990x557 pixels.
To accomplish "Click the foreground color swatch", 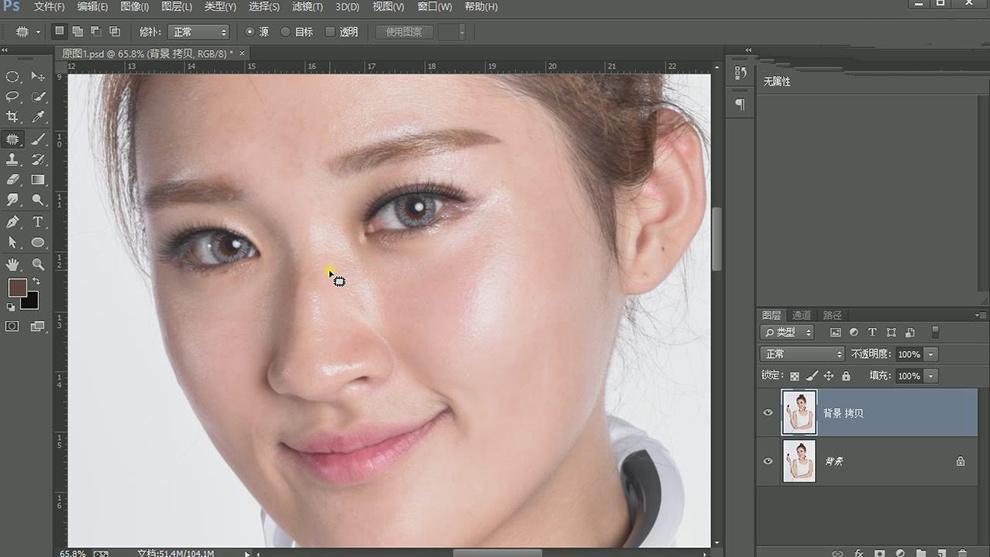I will [17, 288].
